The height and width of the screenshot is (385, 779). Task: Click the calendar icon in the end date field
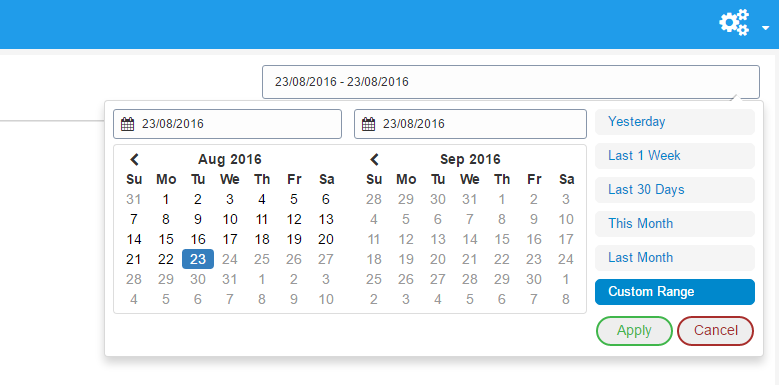tap(368, 124)
